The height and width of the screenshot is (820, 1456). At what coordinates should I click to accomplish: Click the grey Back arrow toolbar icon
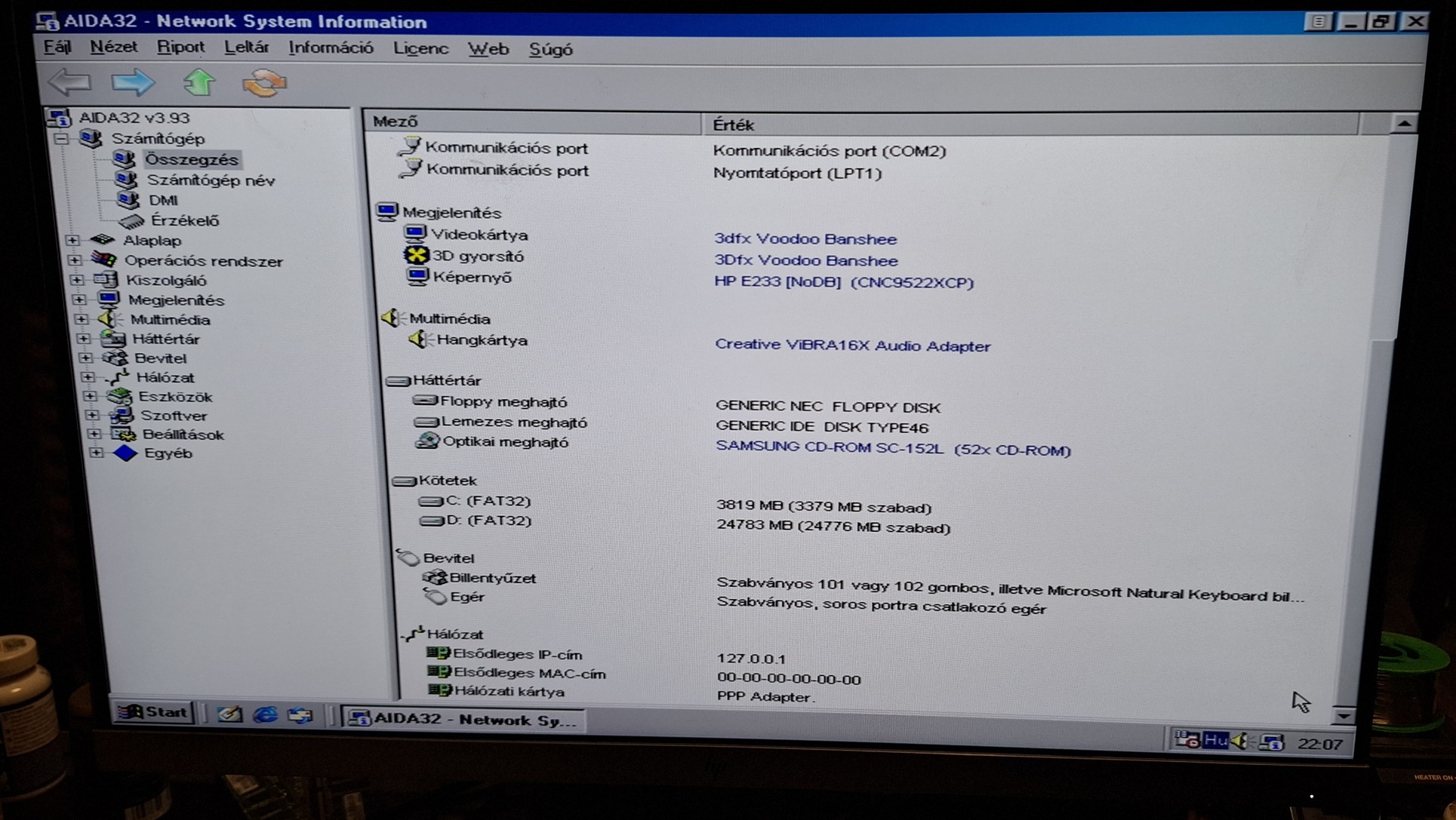pyautogui.click(x=69, y=81)
